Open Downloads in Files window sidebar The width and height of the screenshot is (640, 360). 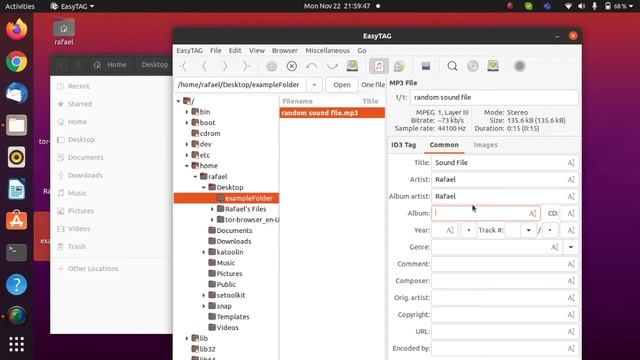(x=85, y=176)
